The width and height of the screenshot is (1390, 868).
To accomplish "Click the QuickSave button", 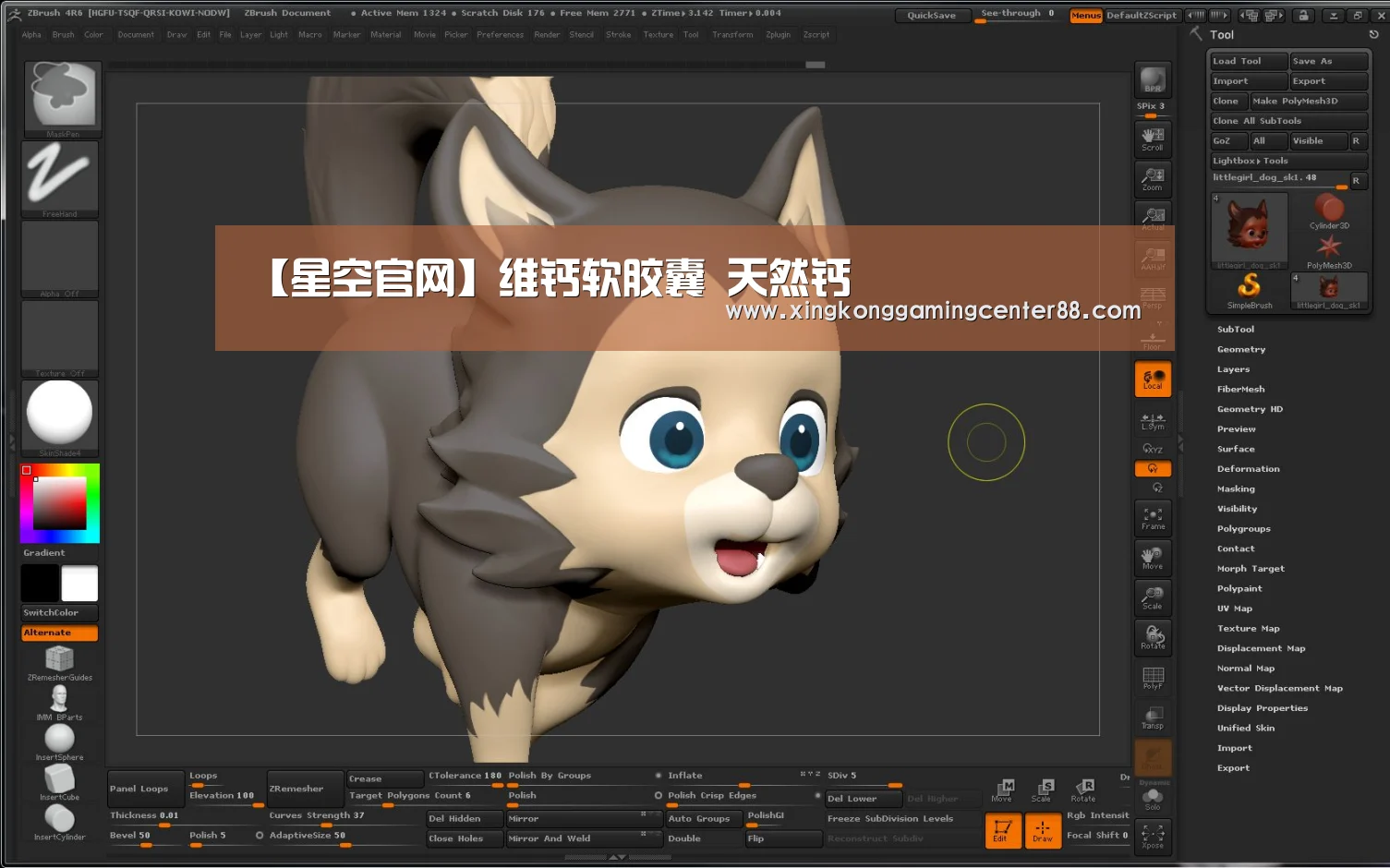I will pos(932,15).
